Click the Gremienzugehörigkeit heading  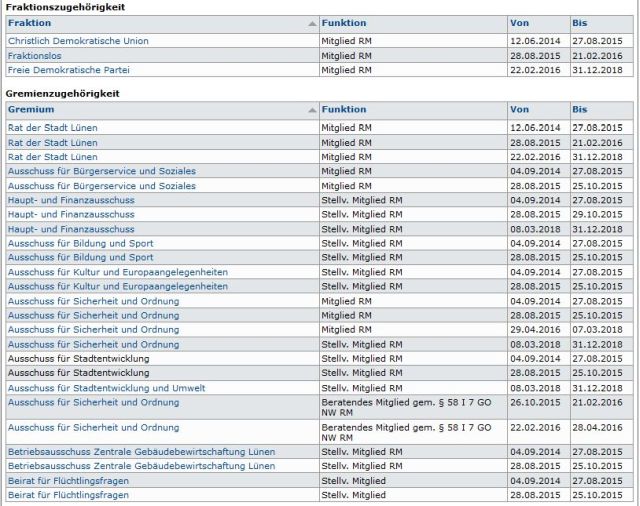pyautogui.click(x=62, y=93)
